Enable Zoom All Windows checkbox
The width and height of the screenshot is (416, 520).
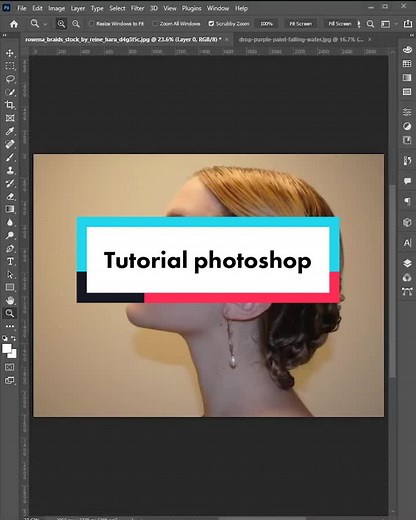click(155, 24)
